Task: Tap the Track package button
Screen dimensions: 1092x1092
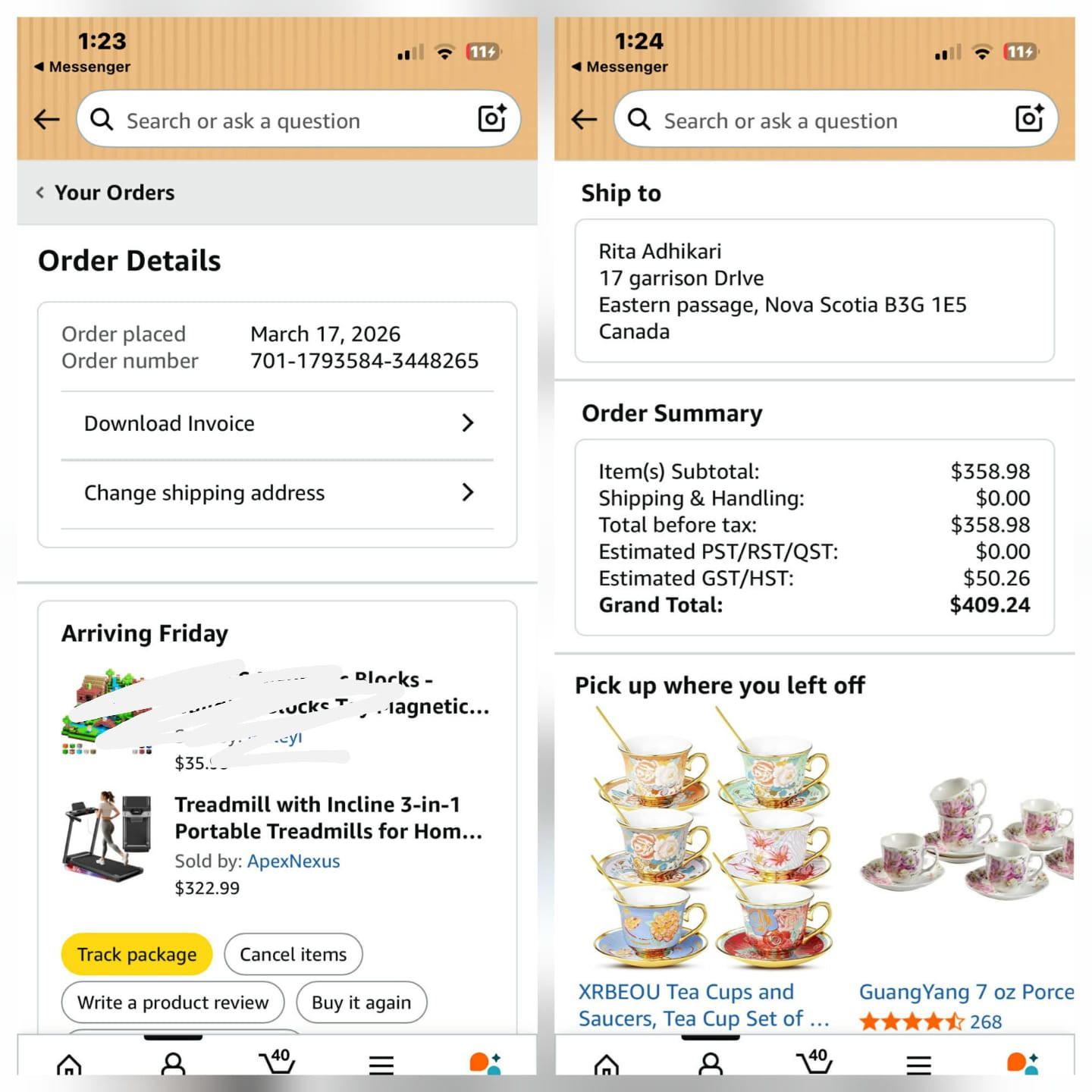Action: (136, 954)
